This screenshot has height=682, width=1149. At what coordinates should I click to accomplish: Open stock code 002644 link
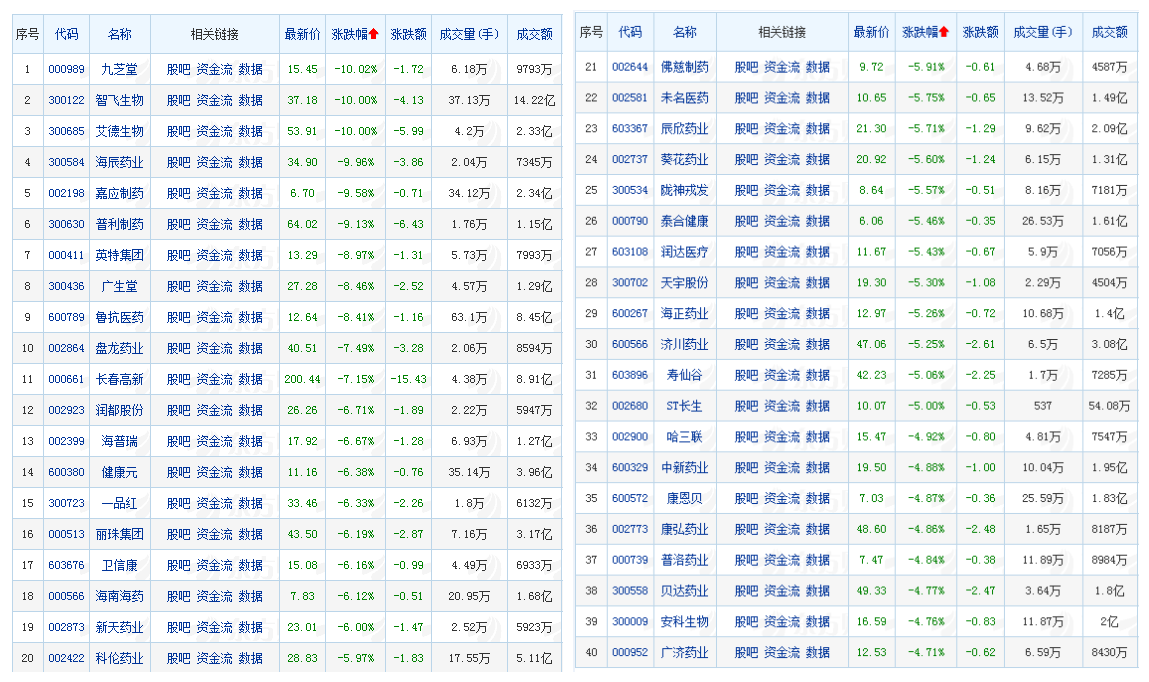click(x=630, y=67)
